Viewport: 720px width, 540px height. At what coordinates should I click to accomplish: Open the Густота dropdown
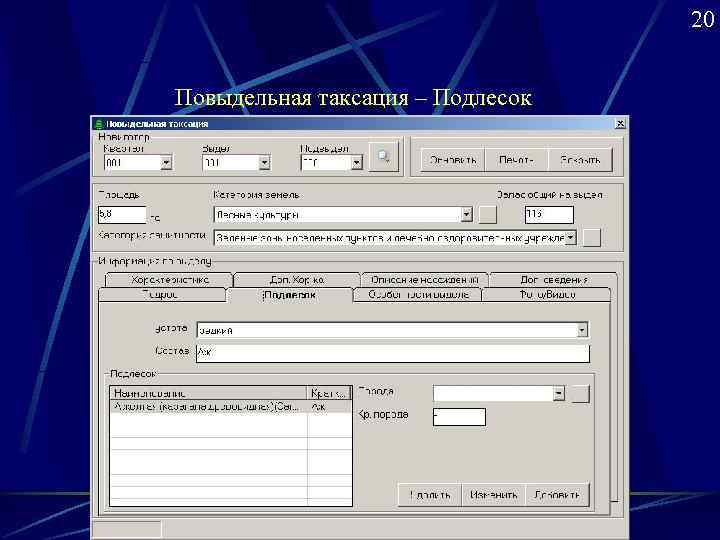pos(582,330)
